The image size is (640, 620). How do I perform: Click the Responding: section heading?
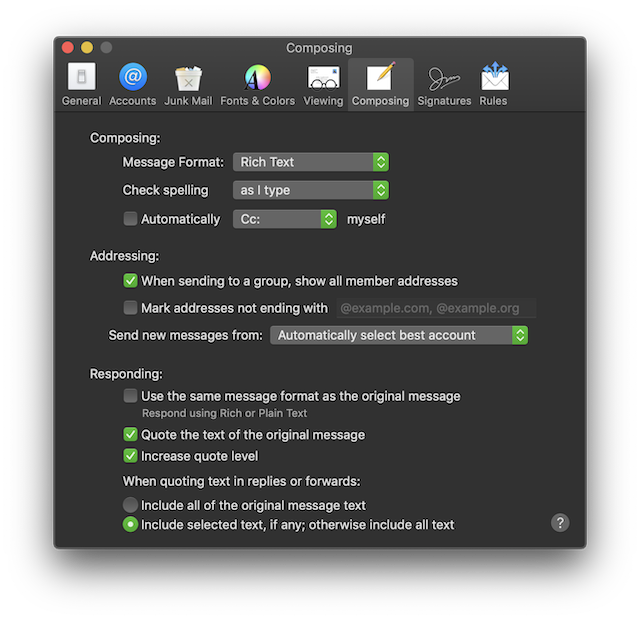tap(126, 374)
